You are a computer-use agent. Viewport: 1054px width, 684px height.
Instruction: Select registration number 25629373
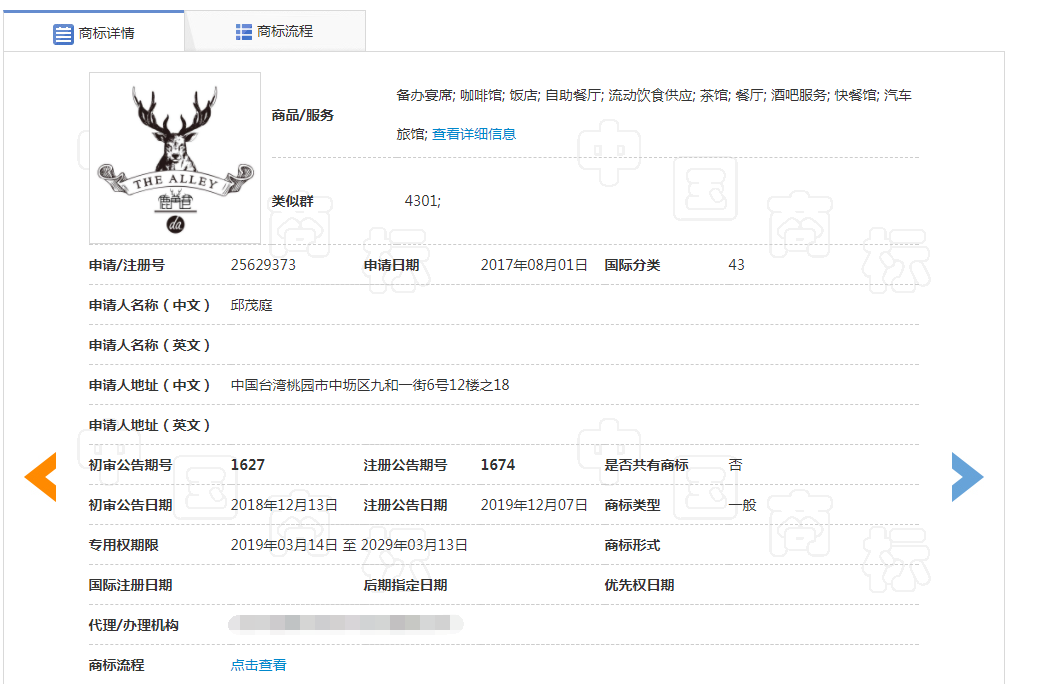point(263,265)
